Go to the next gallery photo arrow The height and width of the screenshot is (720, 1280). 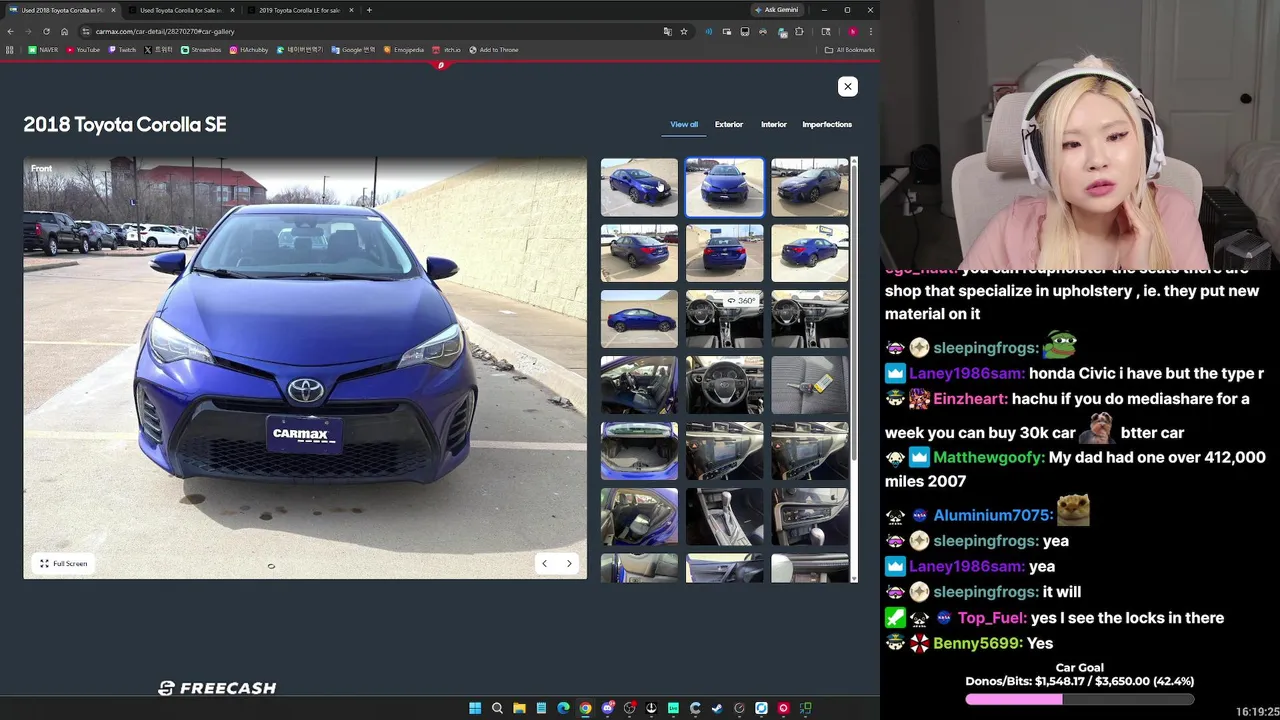click(x=569, y=564)
